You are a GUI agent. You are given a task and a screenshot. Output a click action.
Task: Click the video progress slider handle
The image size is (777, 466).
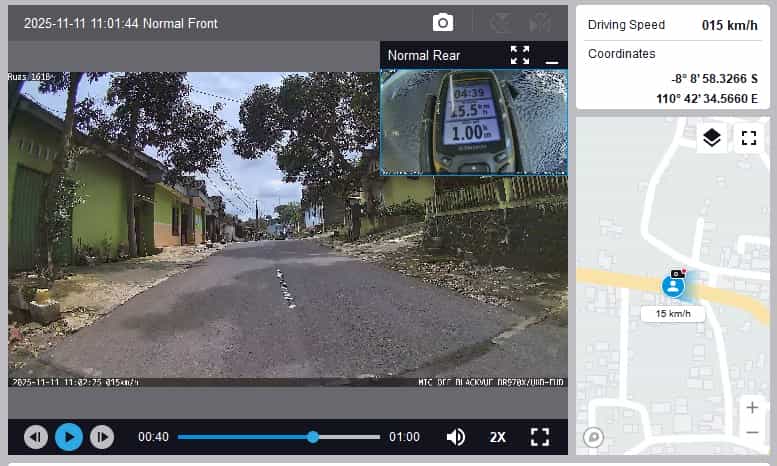[313, 437]
